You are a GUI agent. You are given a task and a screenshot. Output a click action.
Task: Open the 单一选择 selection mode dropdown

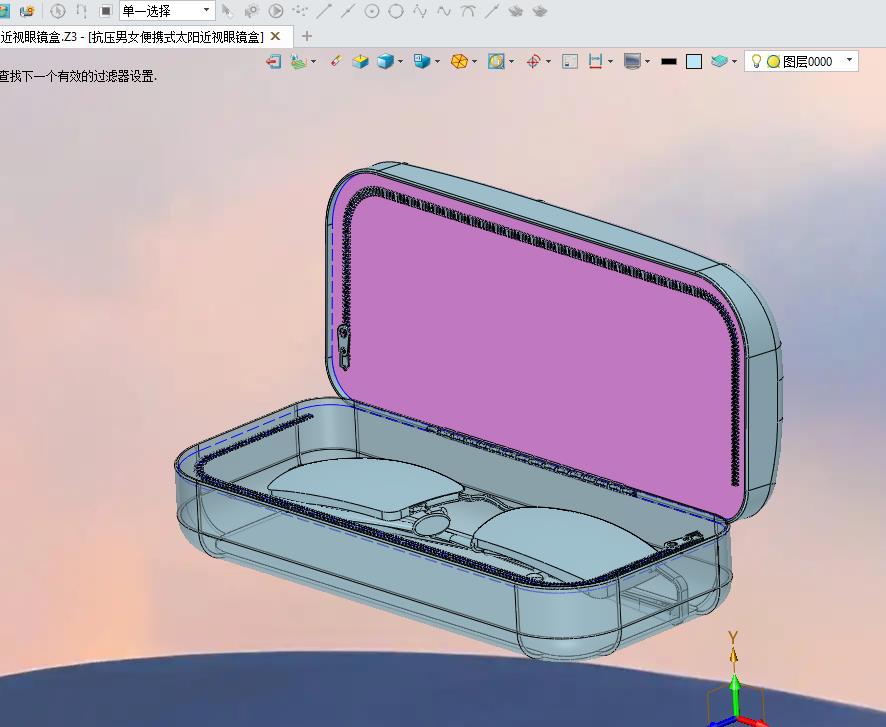coord(167,11)
